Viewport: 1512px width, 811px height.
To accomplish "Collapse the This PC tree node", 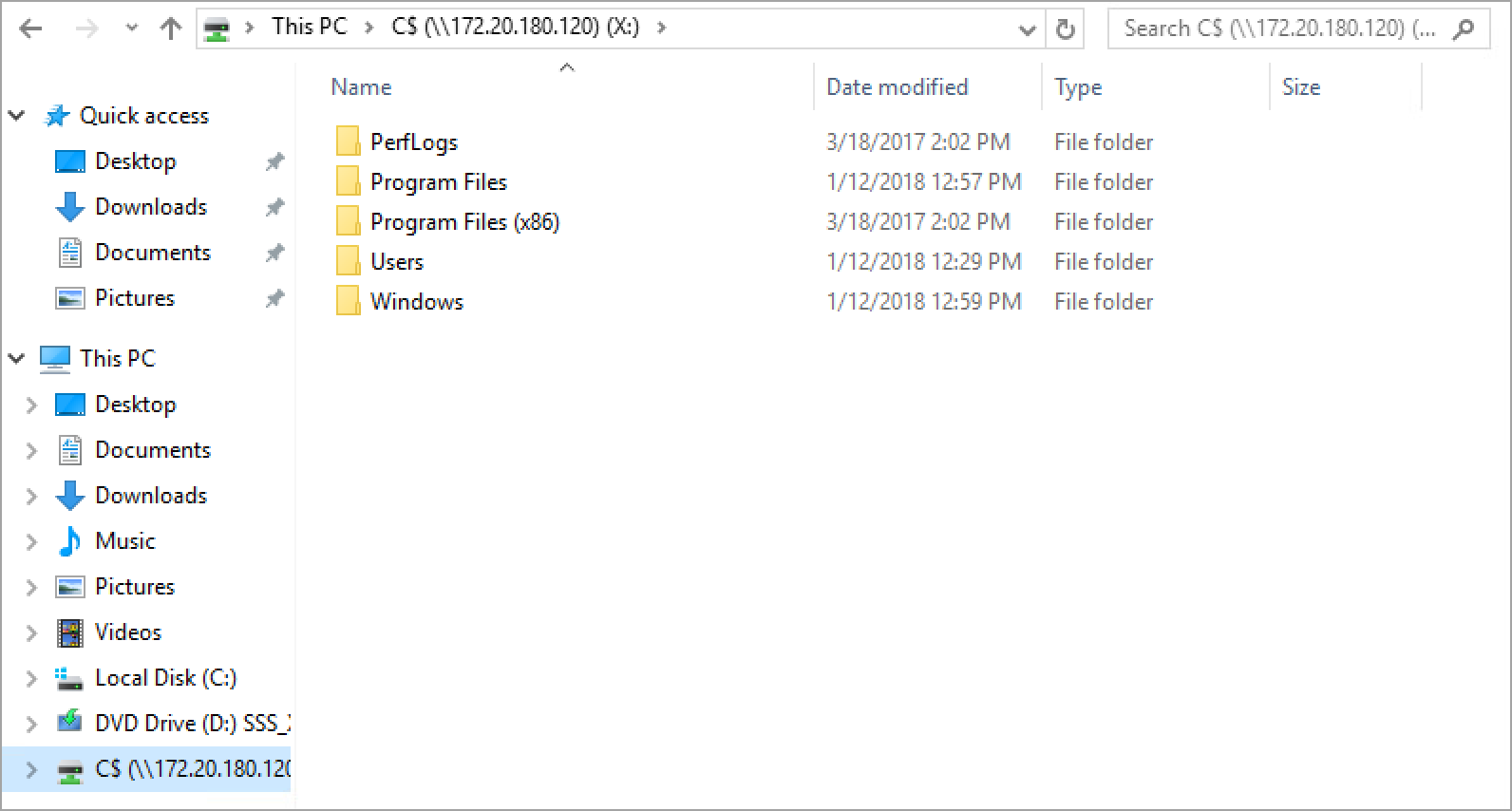I will tap(16, 359).
